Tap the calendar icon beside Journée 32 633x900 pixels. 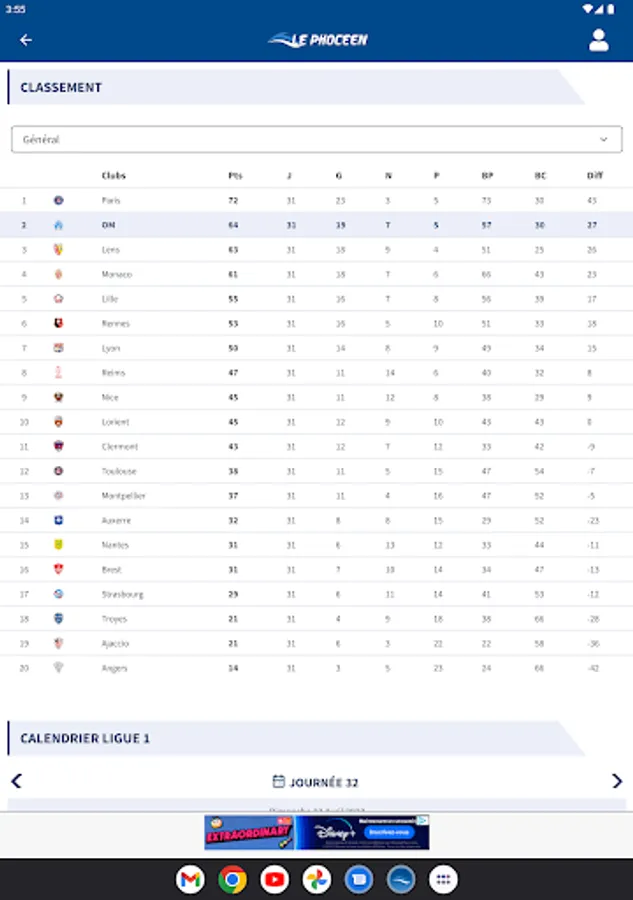[x=279, y=781]
